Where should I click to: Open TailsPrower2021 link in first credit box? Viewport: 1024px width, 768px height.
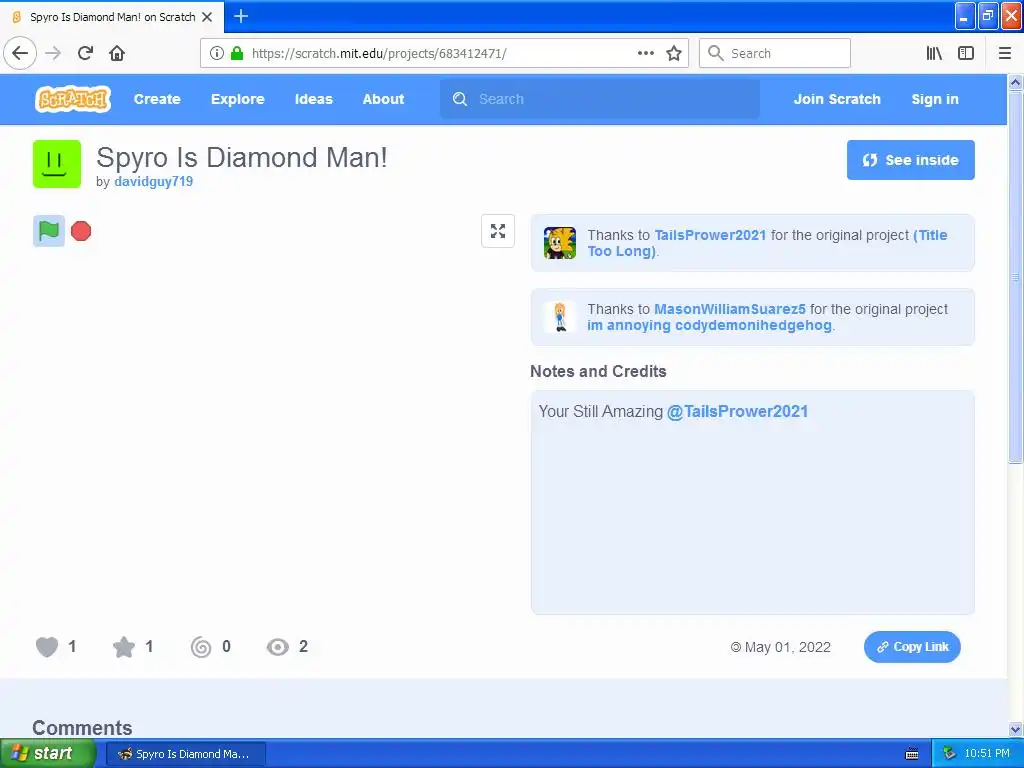pyautogui.click(x=710, y=235)
